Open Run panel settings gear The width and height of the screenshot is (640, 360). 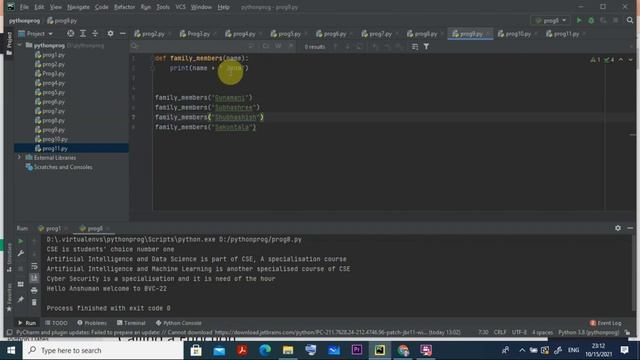point(618,228)
